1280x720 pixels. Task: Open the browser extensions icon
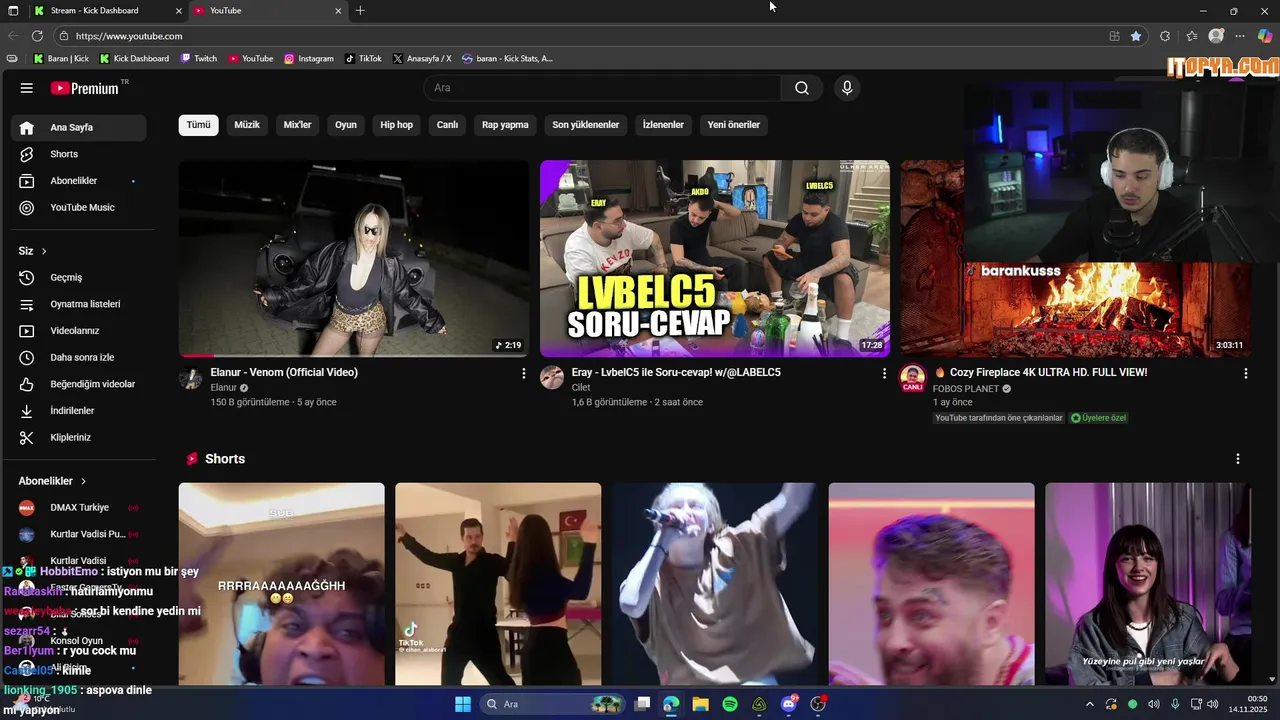tap(1165, 36)
